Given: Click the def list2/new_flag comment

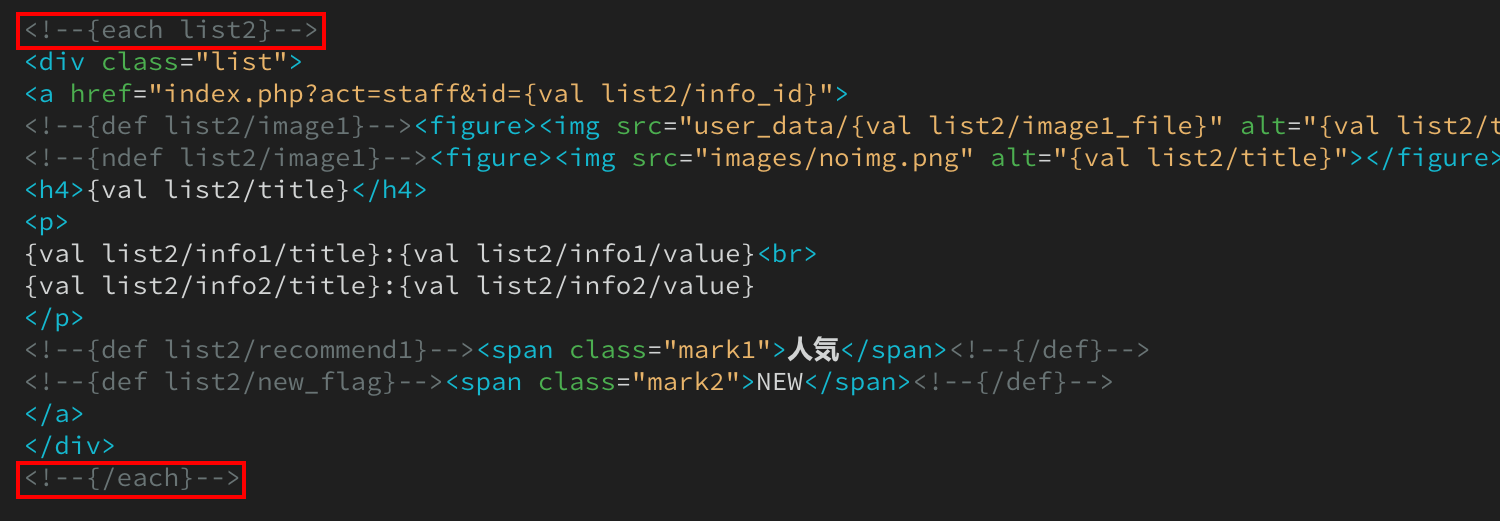Looking at the screenshot, I should pos(234,382).
